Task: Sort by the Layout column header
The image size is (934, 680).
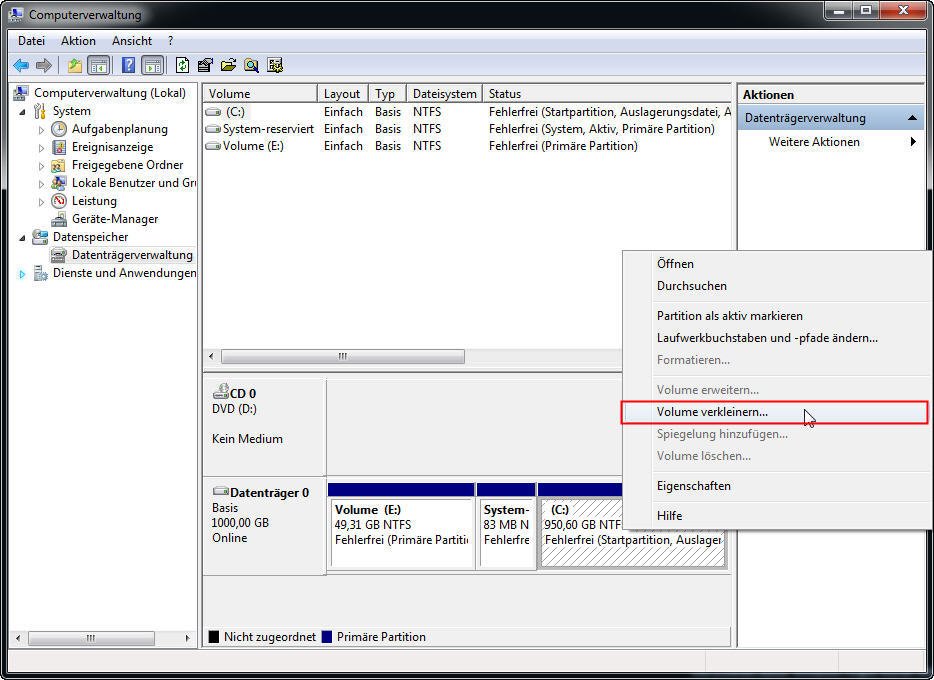Action: click(343, 93)
